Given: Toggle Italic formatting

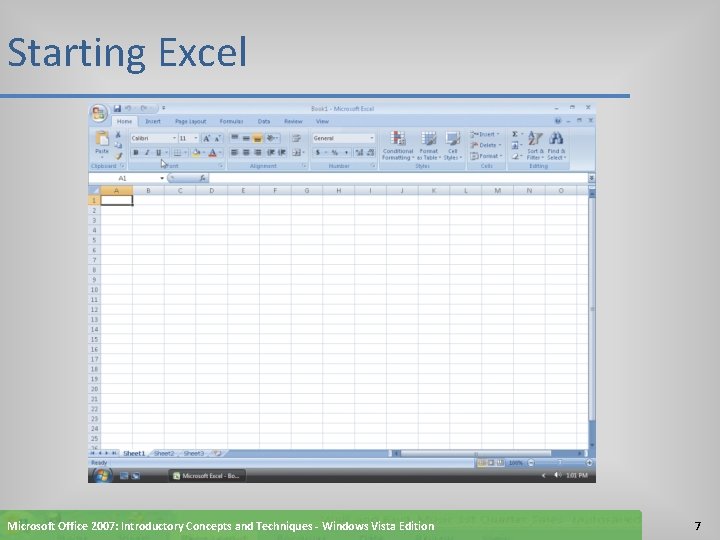Looking at the screenshot, I should coord(147,152).
